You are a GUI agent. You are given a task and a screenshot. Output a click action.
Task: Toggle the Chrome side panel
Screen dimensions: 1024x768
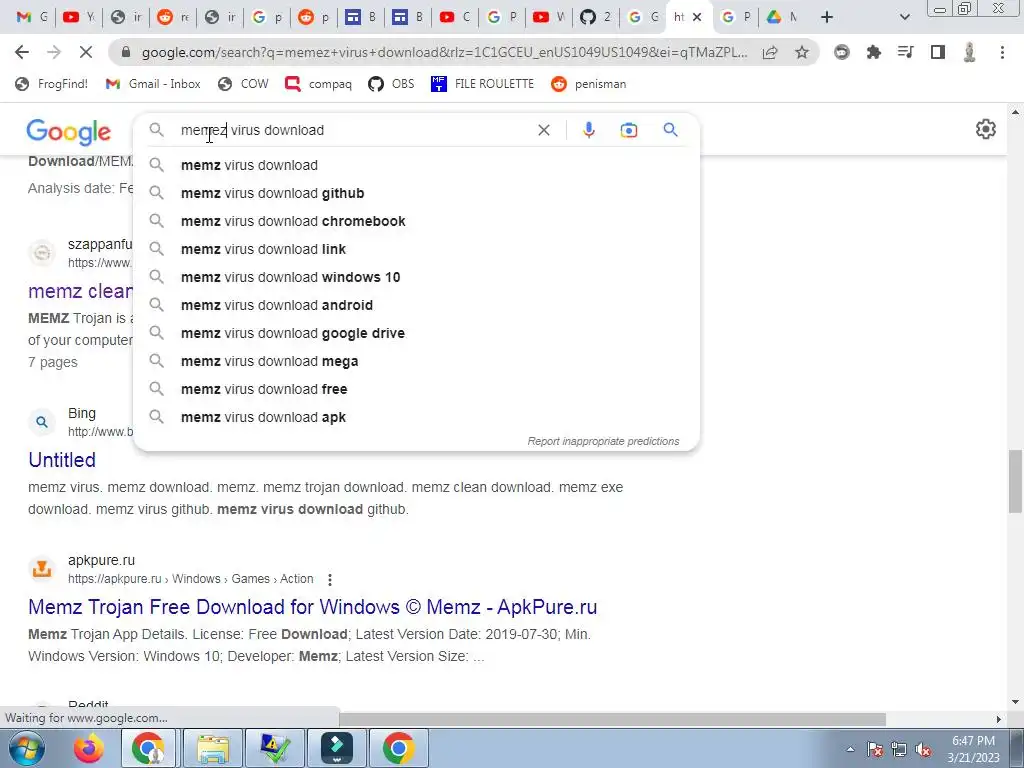pyautogui.click(x=938, y=52)
